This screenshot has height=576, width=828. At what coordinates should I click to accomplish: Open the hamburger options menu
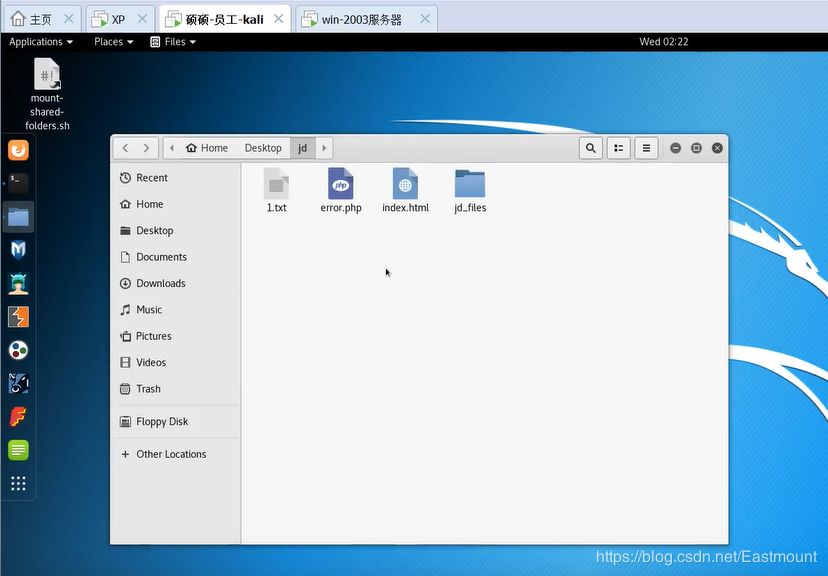coord(646,148)
